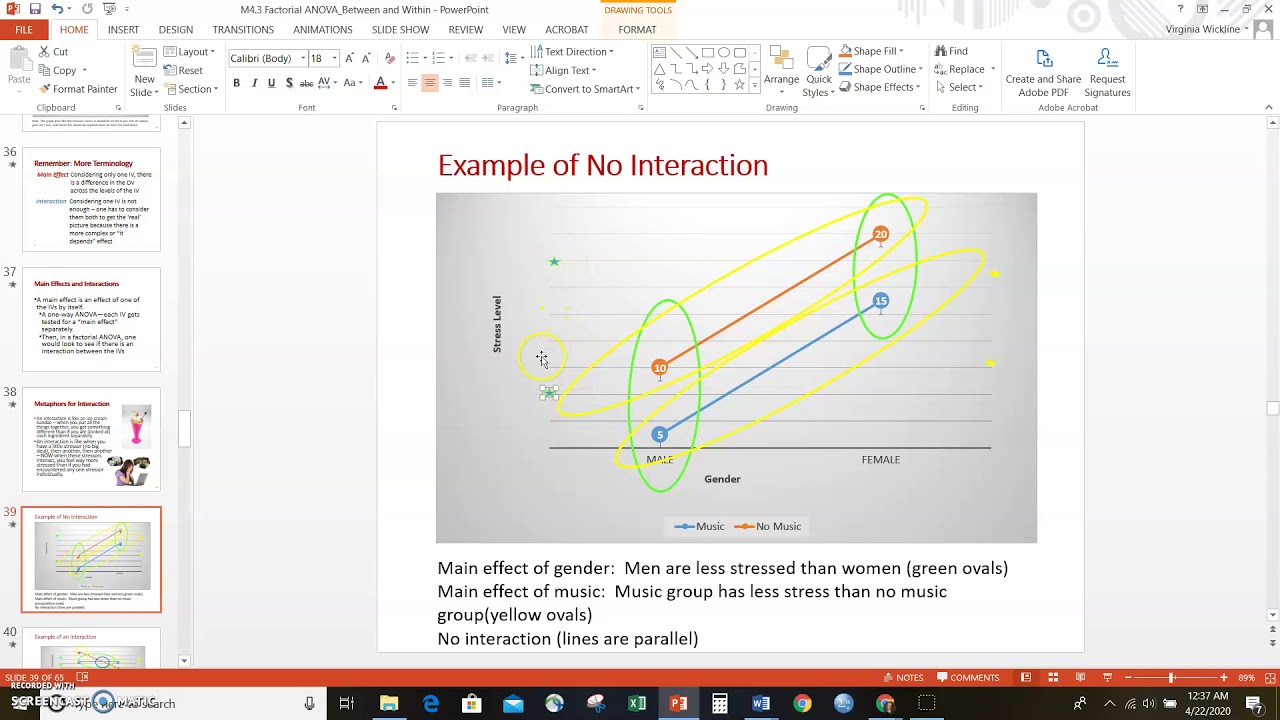
Task: Open Quick Styles gallery
Action: click(x=819, y=72)
